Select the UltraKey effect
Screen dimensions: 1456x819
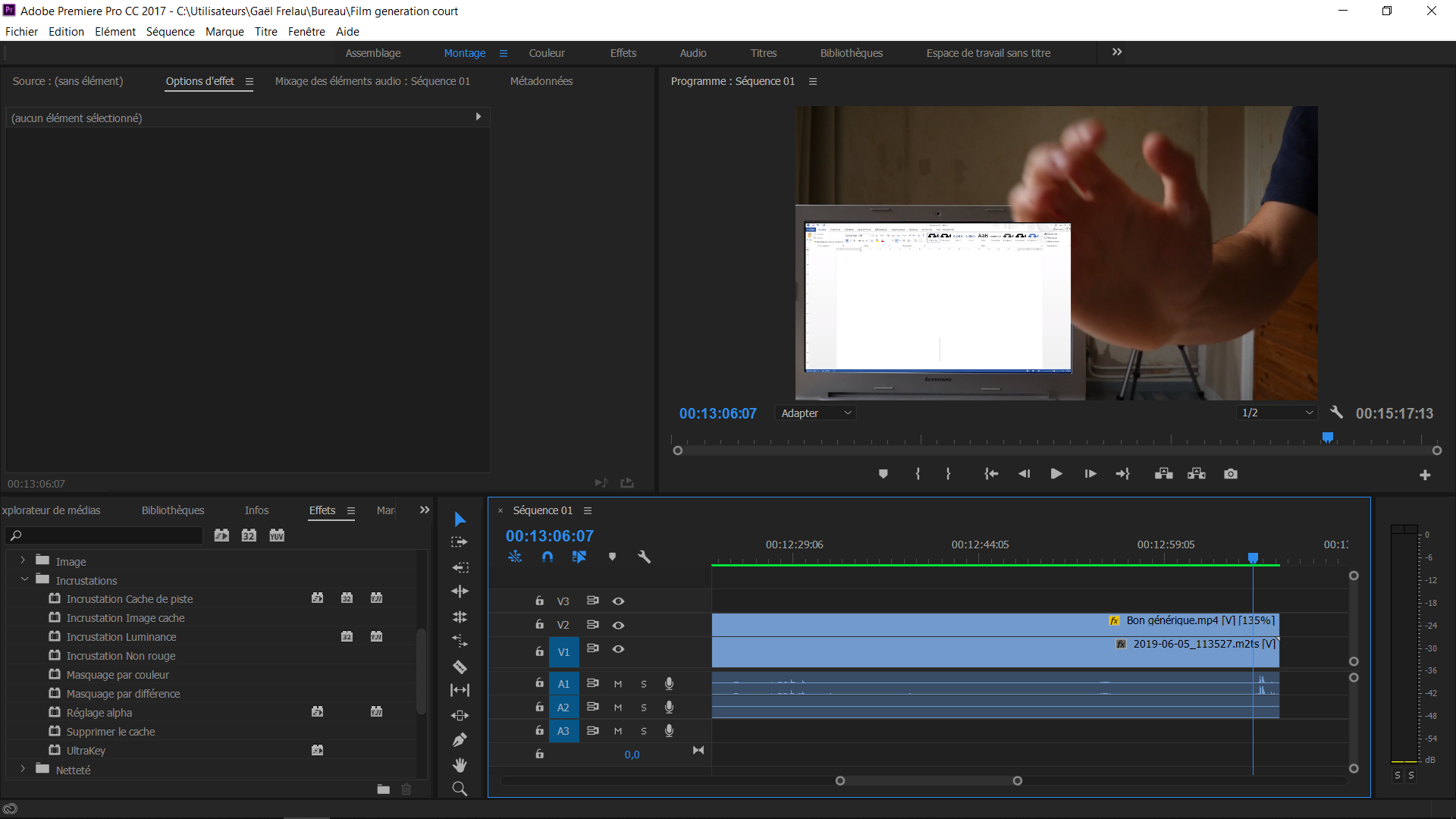coord(86,751)
